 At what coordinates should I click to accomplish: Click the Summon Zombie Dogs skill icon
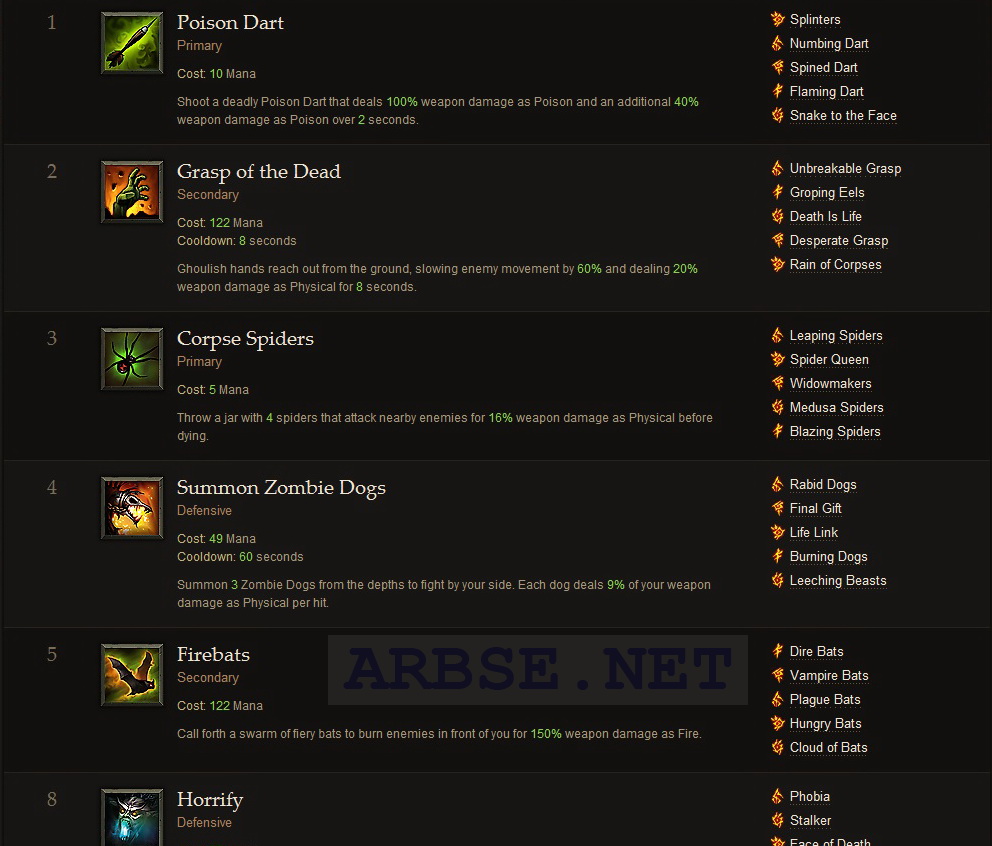[132, 508]
